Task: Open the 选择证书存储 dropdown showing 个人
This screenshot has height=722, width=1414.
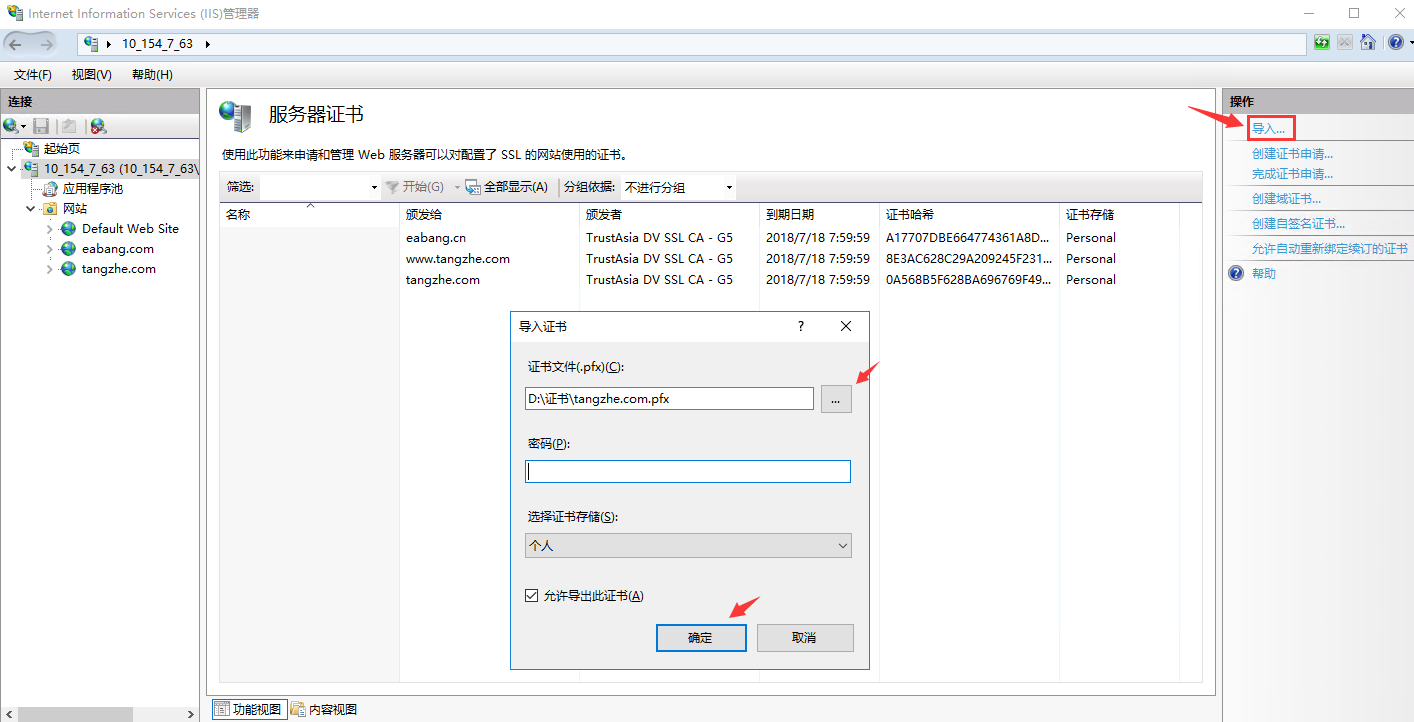Action: [x=688, y=545]
